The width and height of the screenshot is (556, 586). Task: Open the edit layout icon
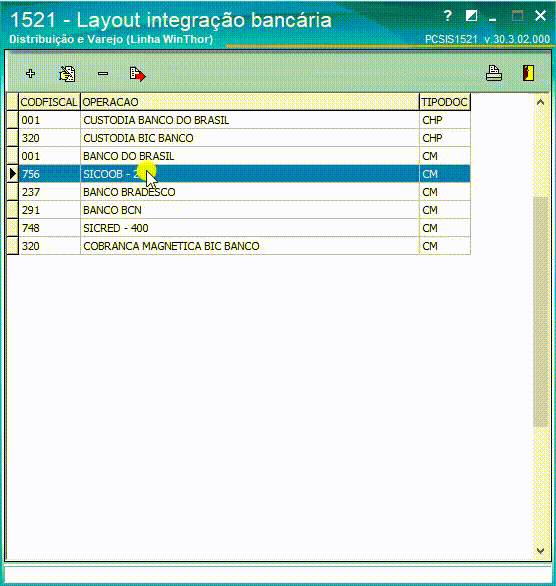67,74
